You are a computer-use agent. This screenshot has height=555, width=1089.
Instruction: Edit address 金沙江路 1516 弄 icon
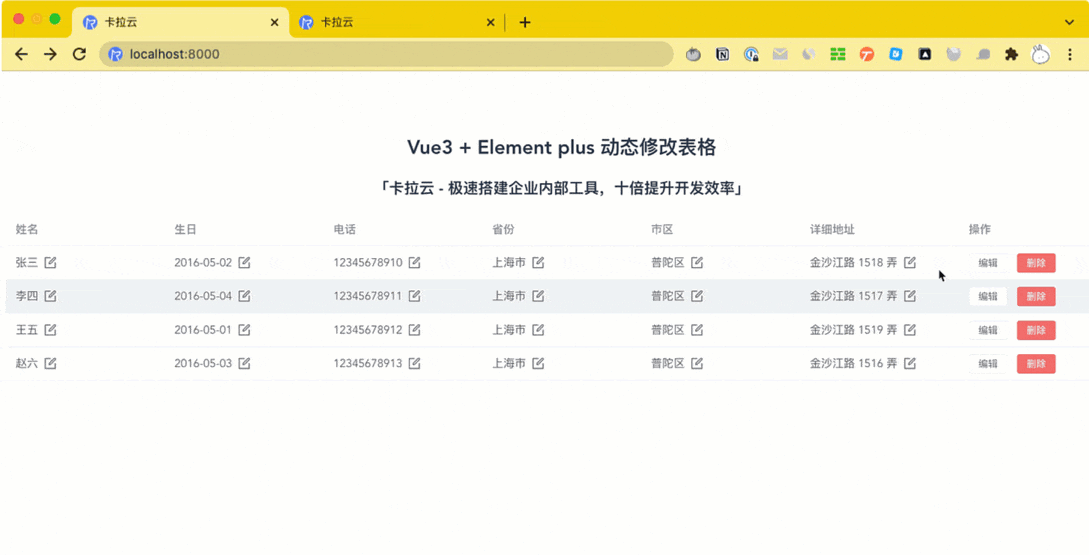pyautogui.click(x=909, y=363)
